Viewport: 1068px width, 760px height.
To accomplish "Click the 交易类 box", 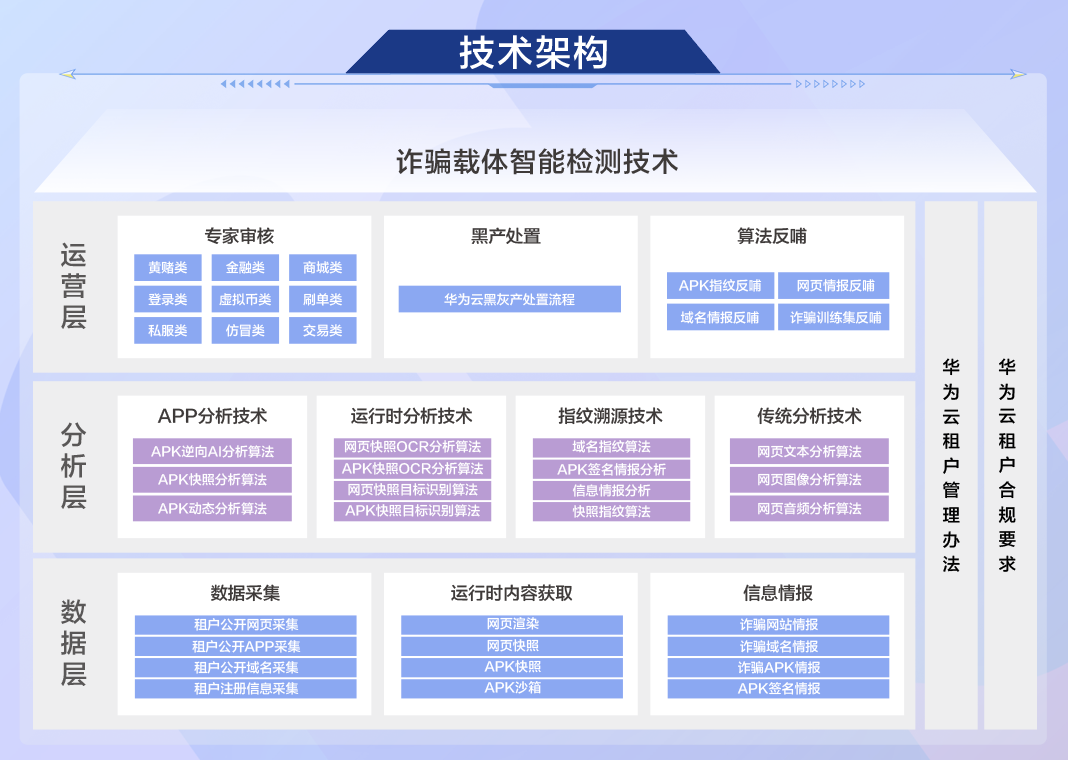I will pyautogui.click(x=323, y=330).
